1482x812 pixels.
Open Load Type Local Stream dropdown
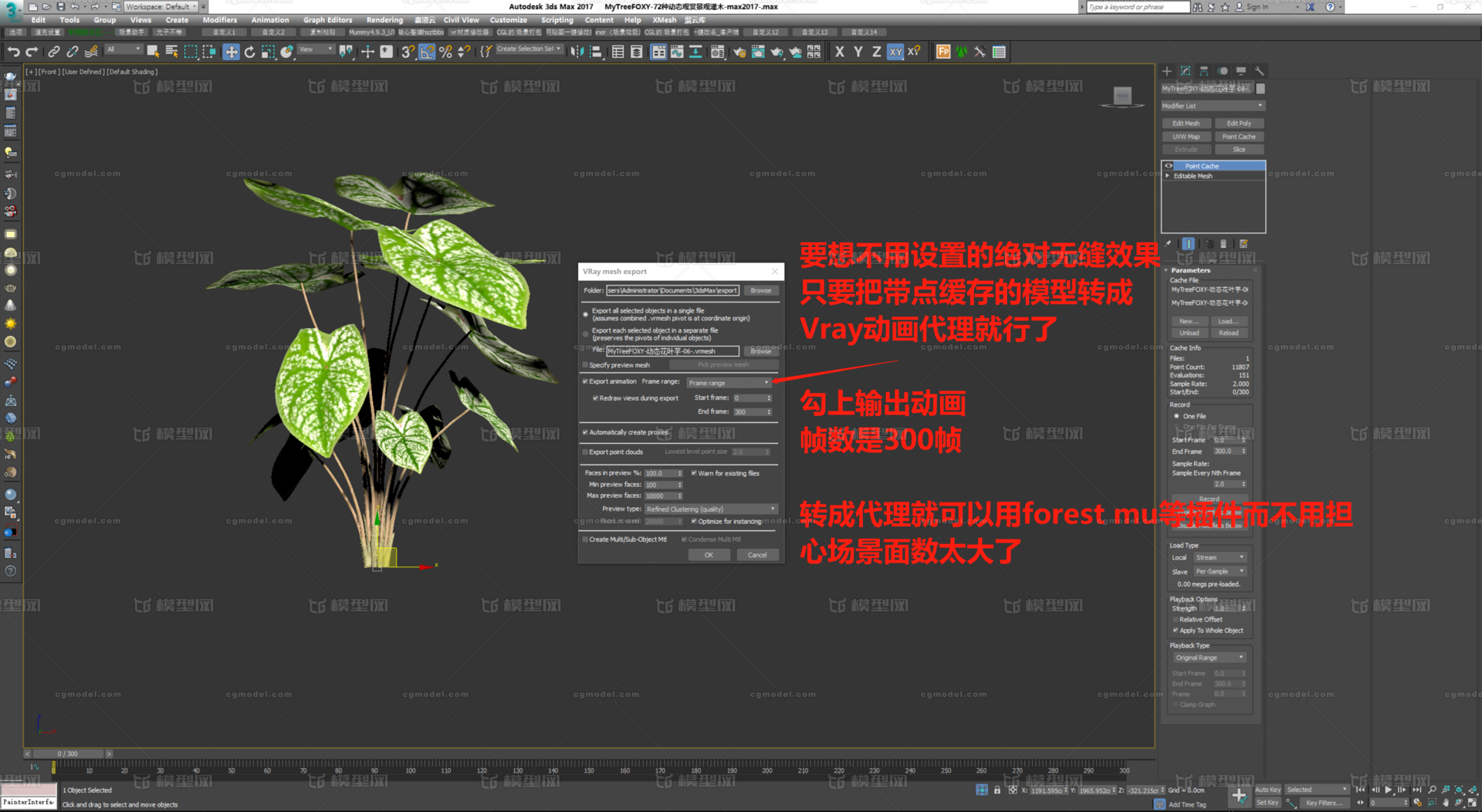coord(1220,557)
